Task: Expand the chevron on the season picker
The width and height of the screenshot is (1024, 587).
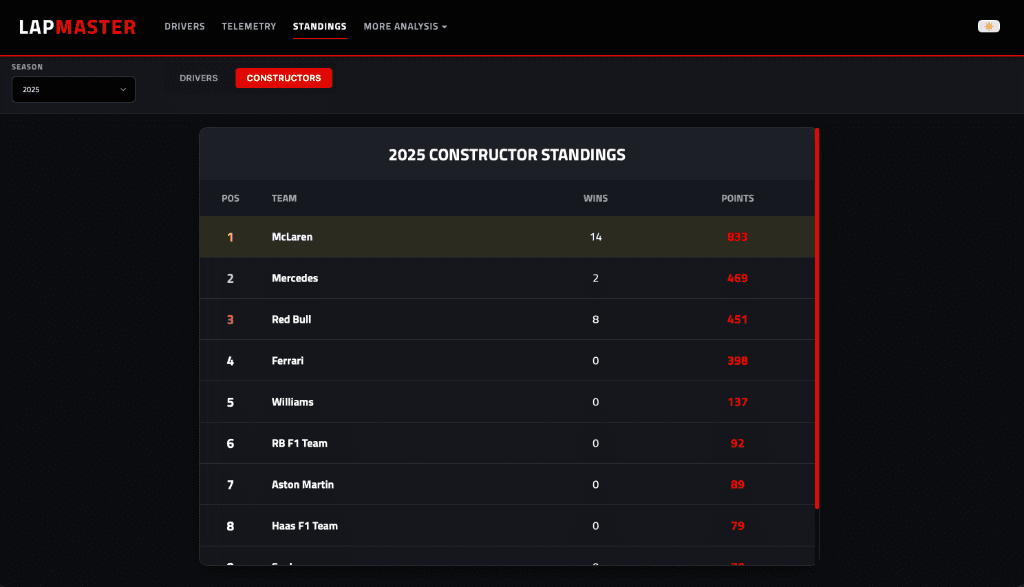Action: (x=124, y=89)
